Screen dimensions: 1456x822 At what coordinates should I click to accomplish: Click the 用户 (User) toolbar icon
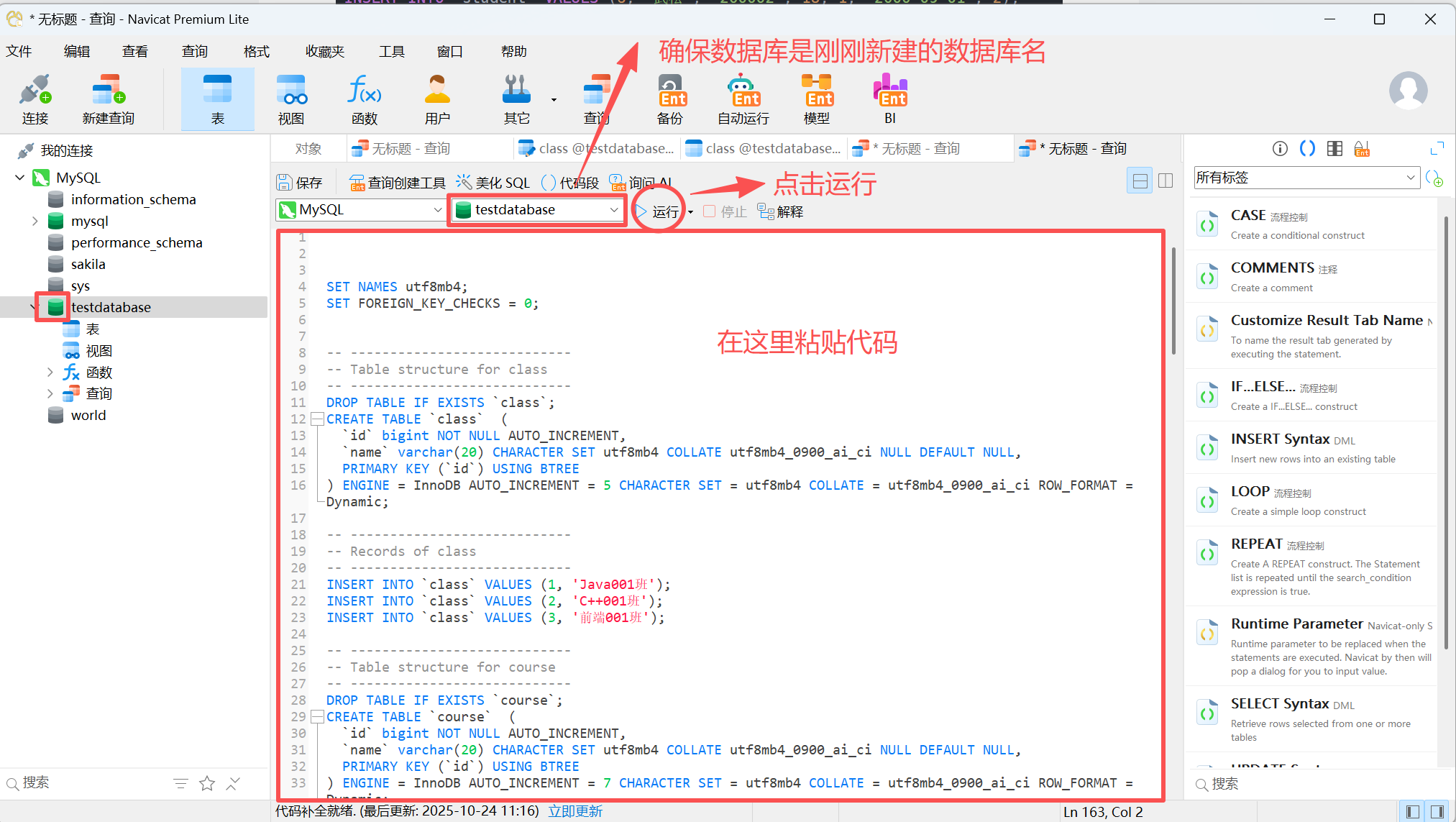click(436, 99)
